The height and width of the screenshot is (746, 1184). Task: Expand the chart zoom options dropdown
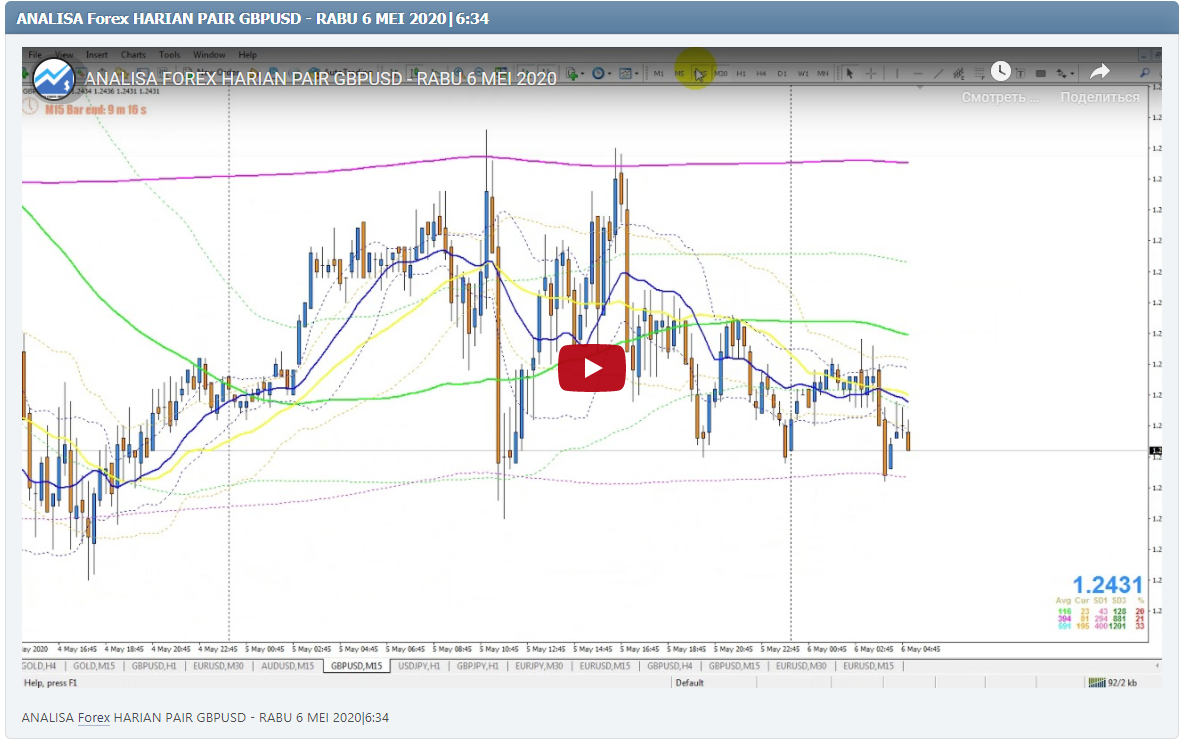coord(637,73)
